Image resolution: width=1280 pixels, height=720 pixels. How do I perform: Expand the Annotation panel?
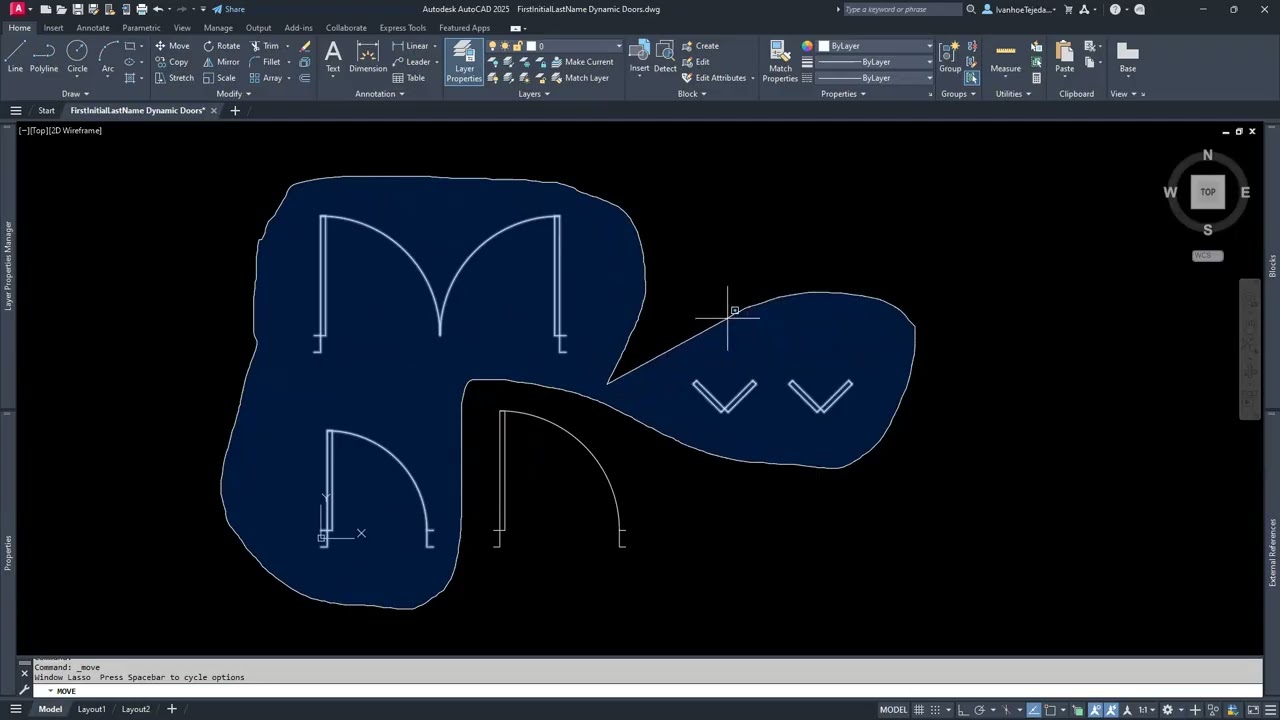pos(380,94)
